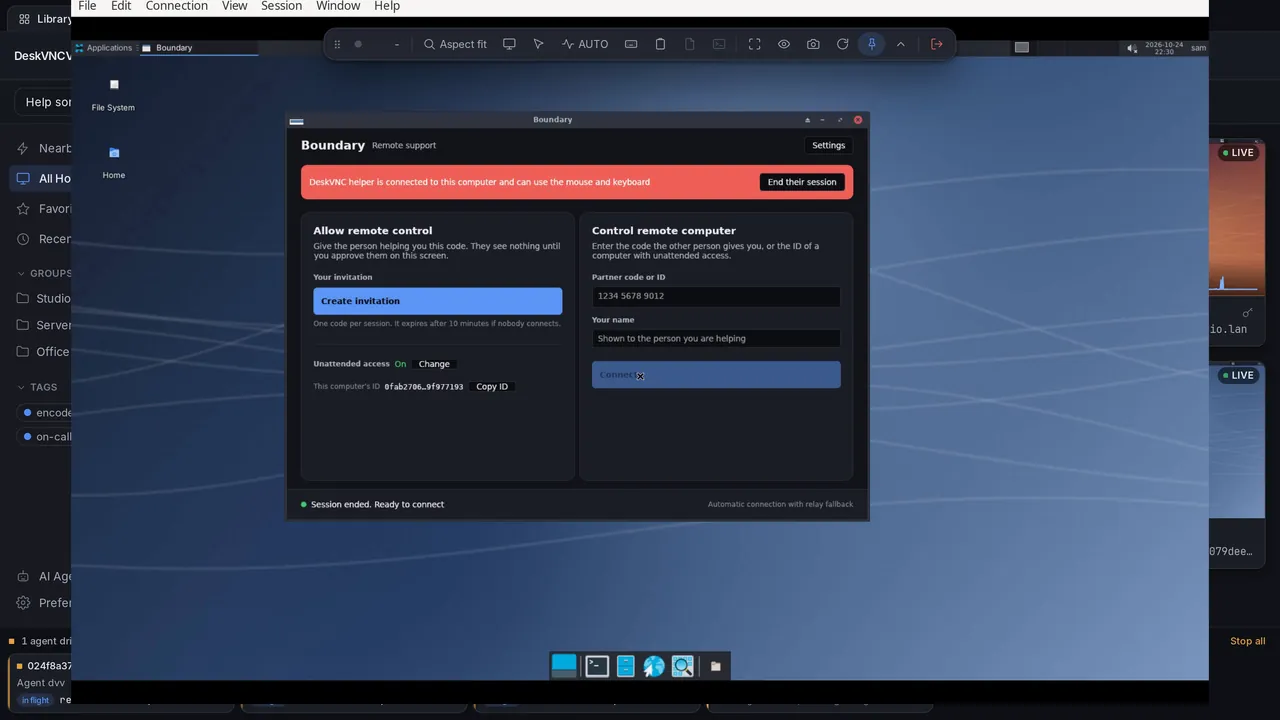Select the cursor pointer icon in session toolbar
Viewport: 1280px width, 720px height.
[538, 44]
